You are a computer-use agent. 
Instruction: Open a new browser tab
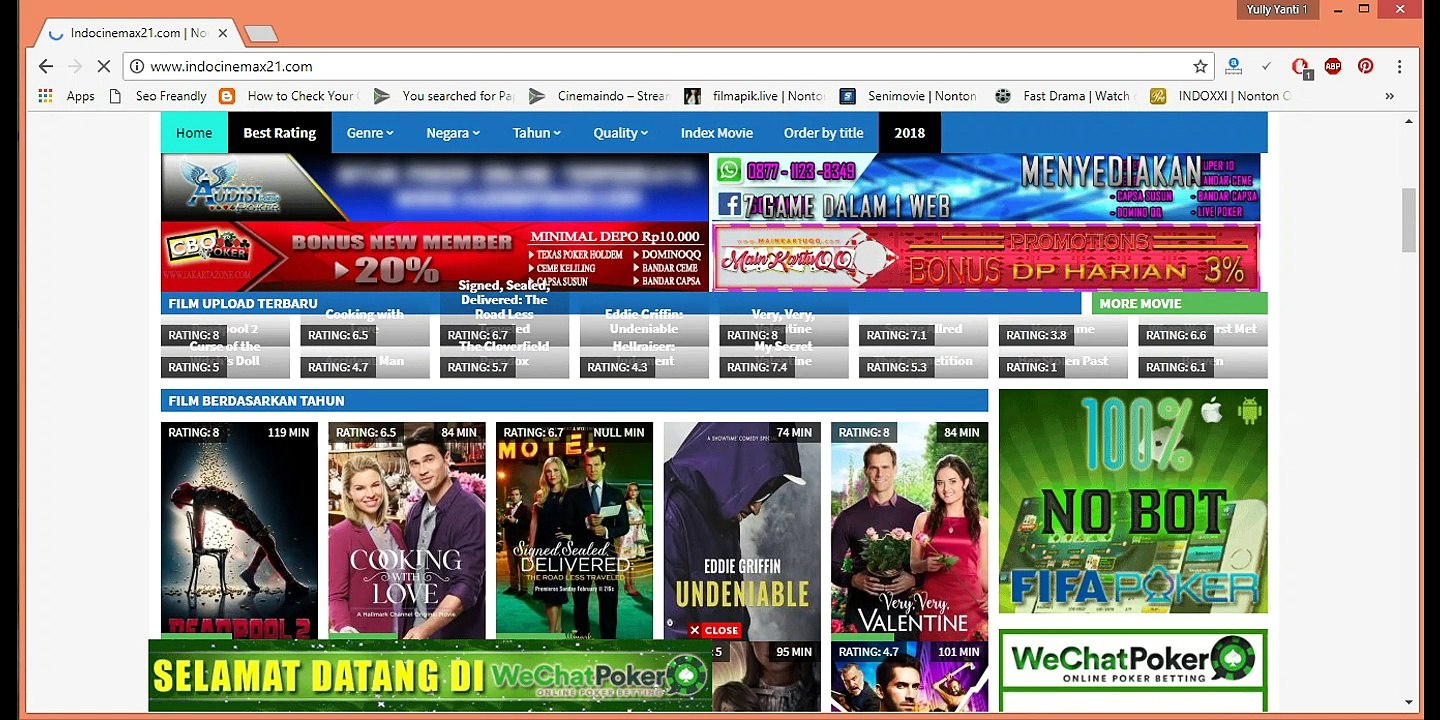click(261, 34)
